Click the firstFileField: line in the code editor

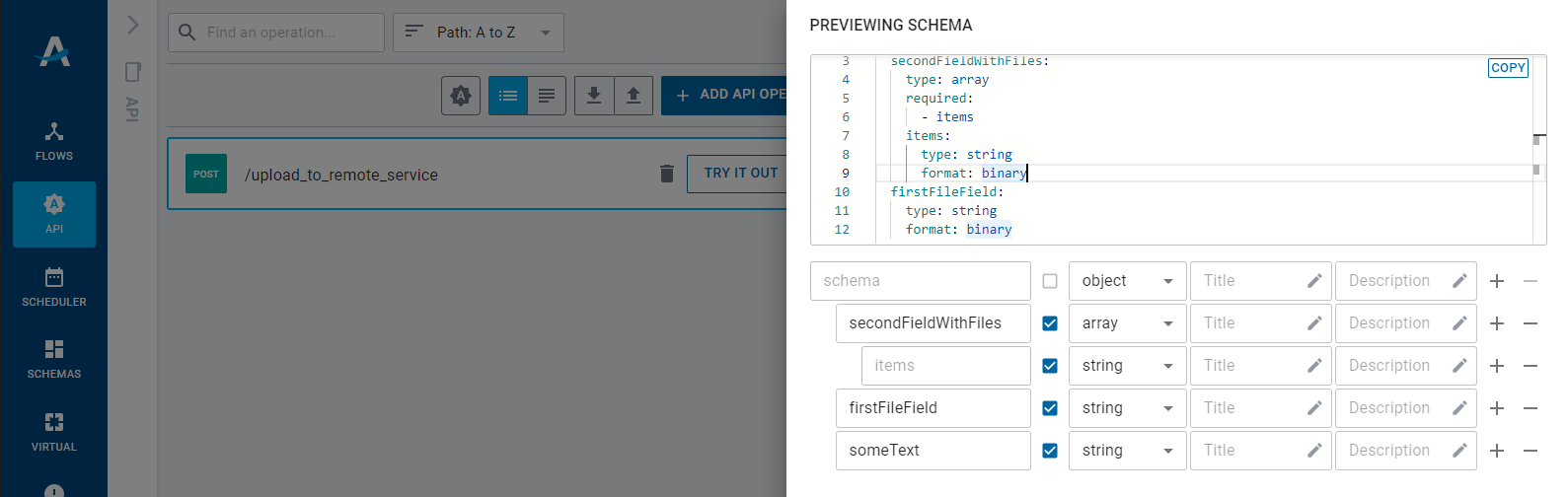[x=946, y=191]
